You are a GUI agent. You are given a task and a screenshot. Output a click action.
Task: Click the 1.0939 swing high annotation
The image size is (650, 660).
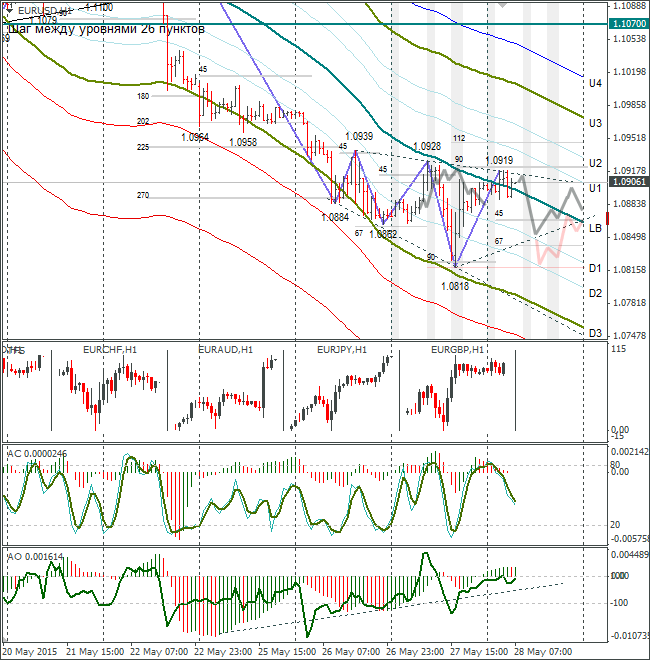tap(359, 136)
